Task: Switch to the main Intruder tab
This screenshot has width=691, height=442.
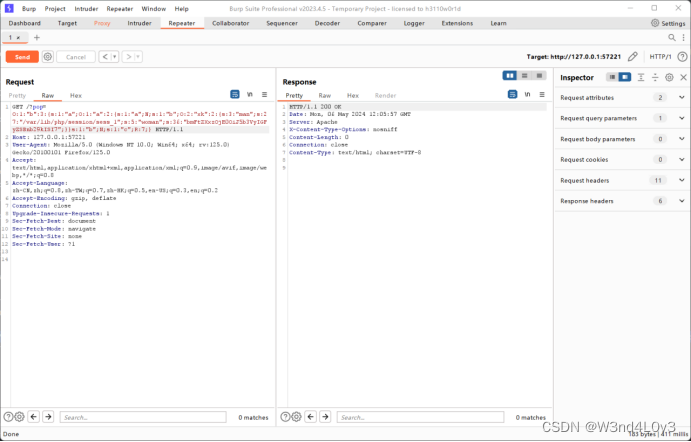Action: pyautogui.click(x=139, y=23)
